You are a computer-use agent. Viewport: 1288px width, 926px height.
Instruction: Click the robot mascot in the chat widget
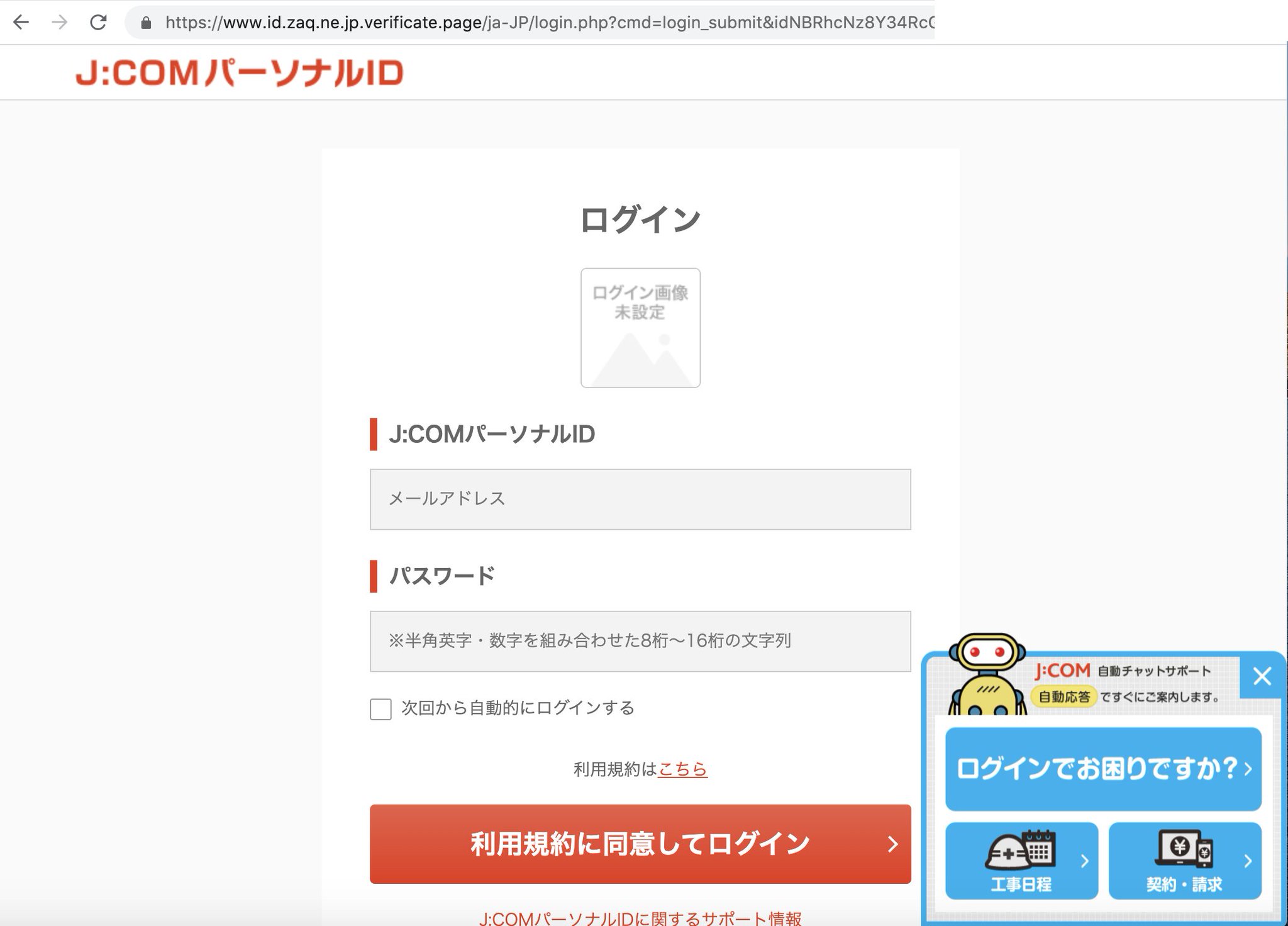(x=986, y=675)
